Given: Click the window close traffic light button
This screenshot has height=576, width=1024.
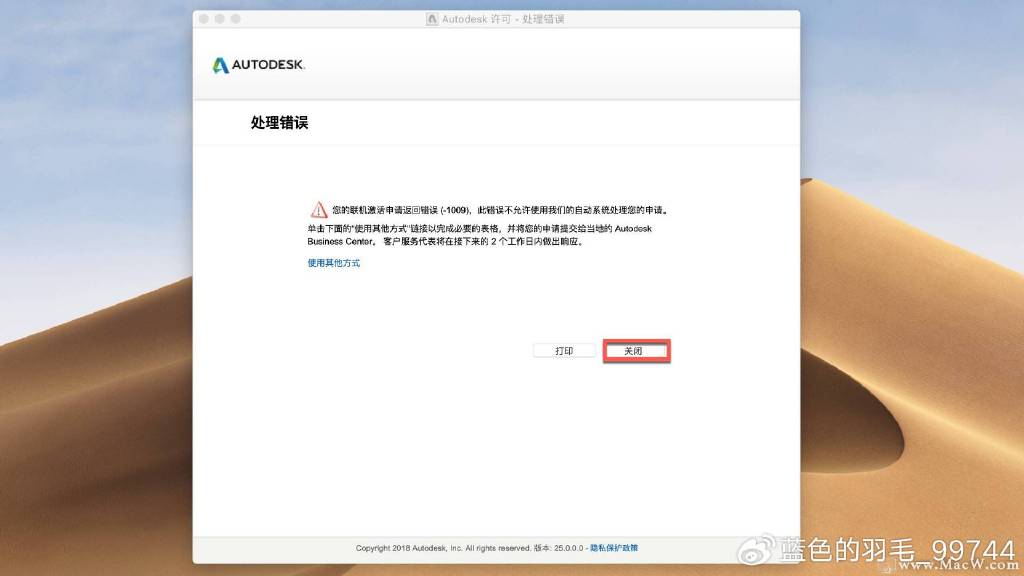Looking at the screenshot, I should click(x=204, y=19).
